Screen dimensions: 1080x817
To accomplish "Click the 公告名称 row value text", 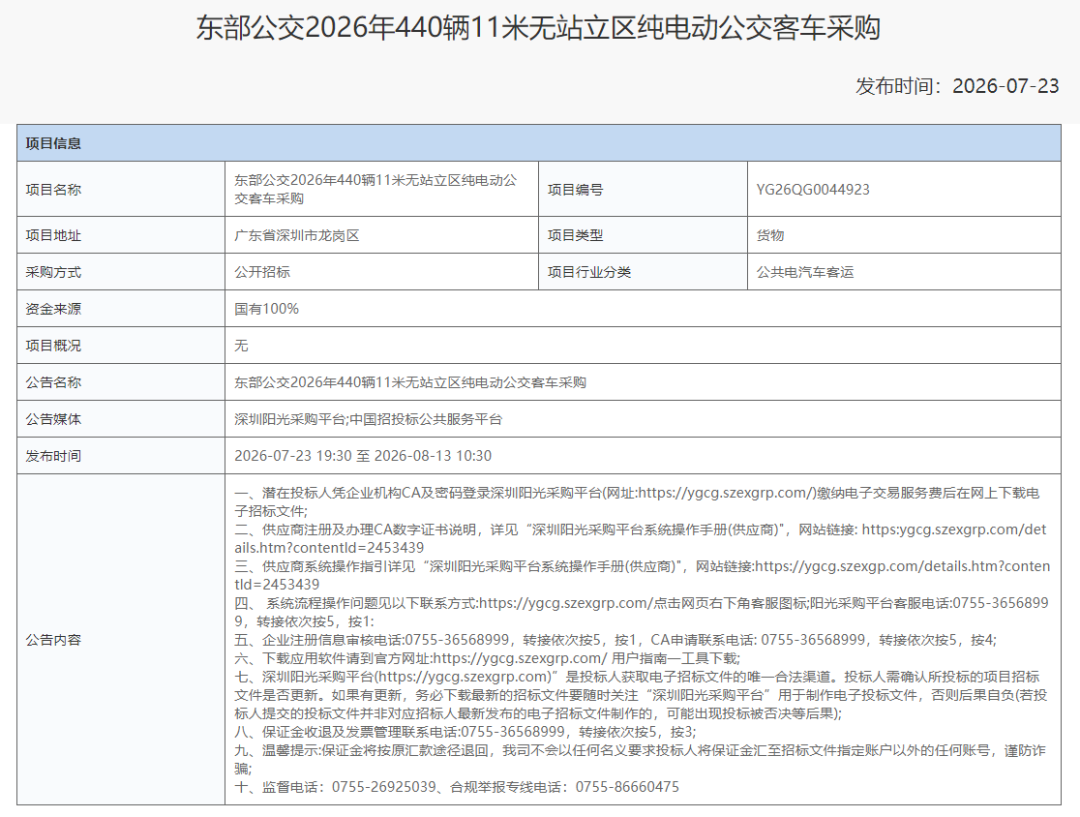I will (x=410, y=382).
